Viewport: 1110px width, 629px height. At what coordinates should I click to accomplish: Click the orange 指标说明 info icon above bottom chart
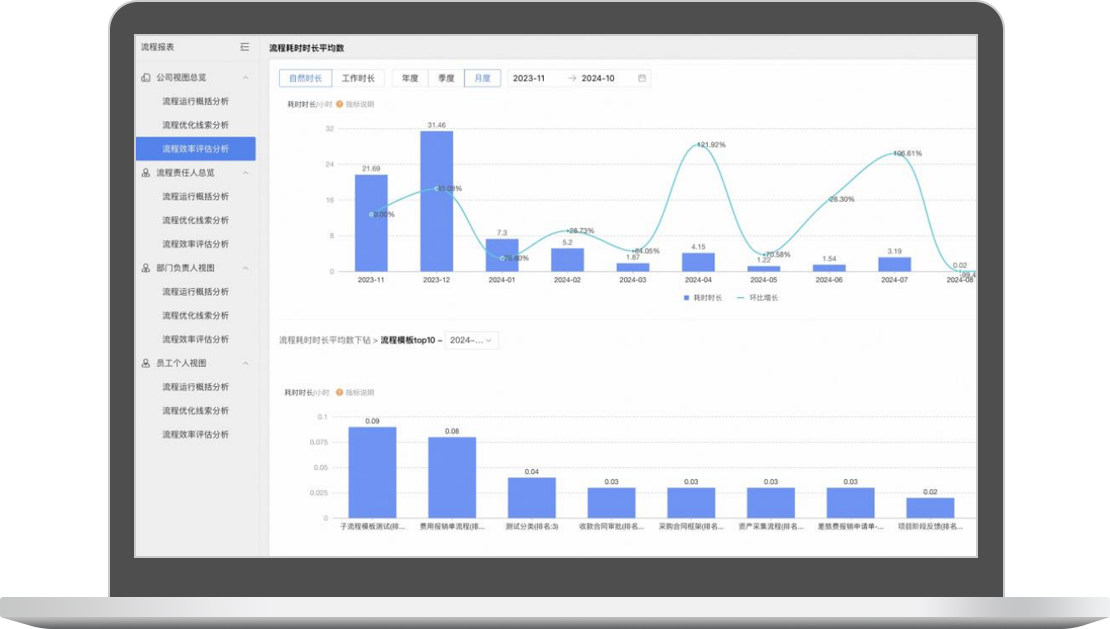[340, 393]
